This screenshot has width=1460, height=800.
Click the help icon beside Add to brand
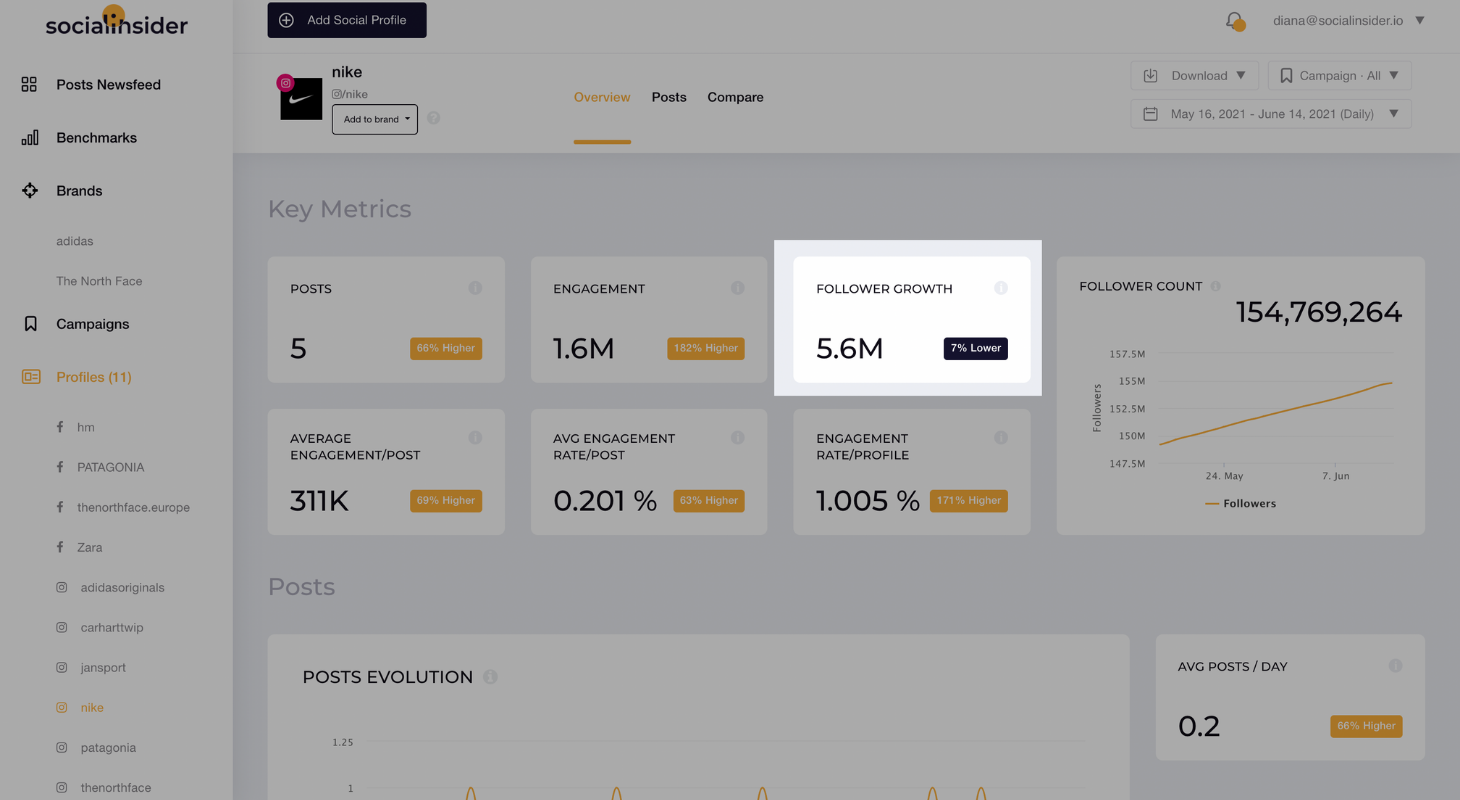pyautogui.click(x=433, y=118)
